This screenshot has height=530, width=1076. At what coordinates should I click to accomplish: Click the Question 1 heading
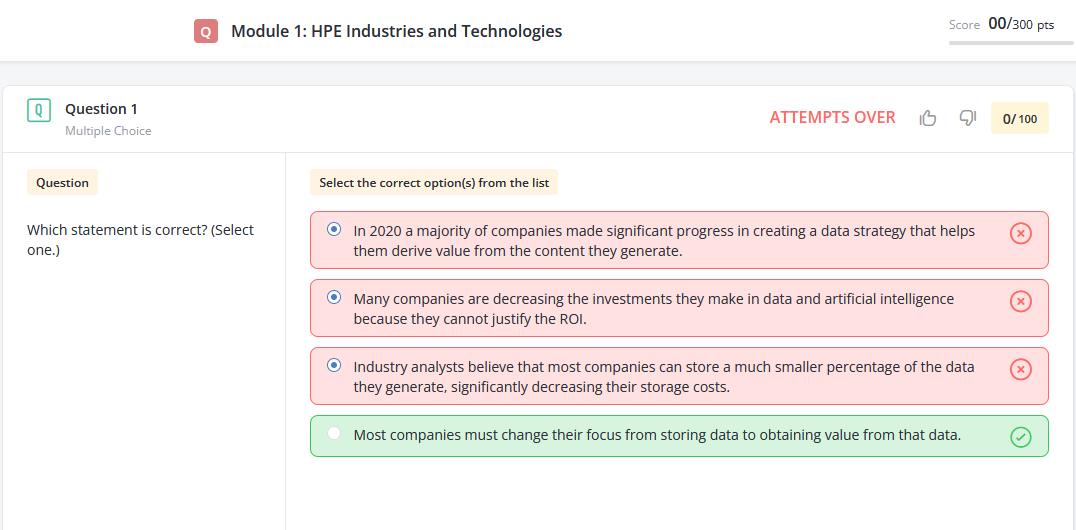coord(101,109)
